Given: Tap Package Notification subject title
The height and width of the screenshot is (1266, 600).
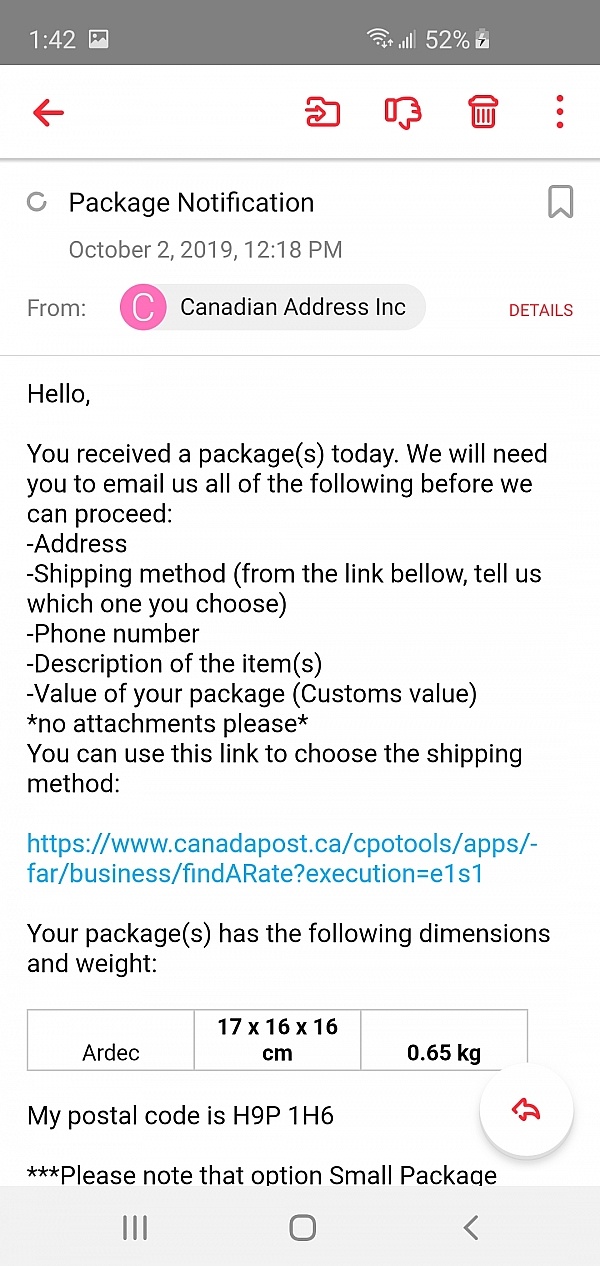Looking at the screenshot, I should (191, 203).
